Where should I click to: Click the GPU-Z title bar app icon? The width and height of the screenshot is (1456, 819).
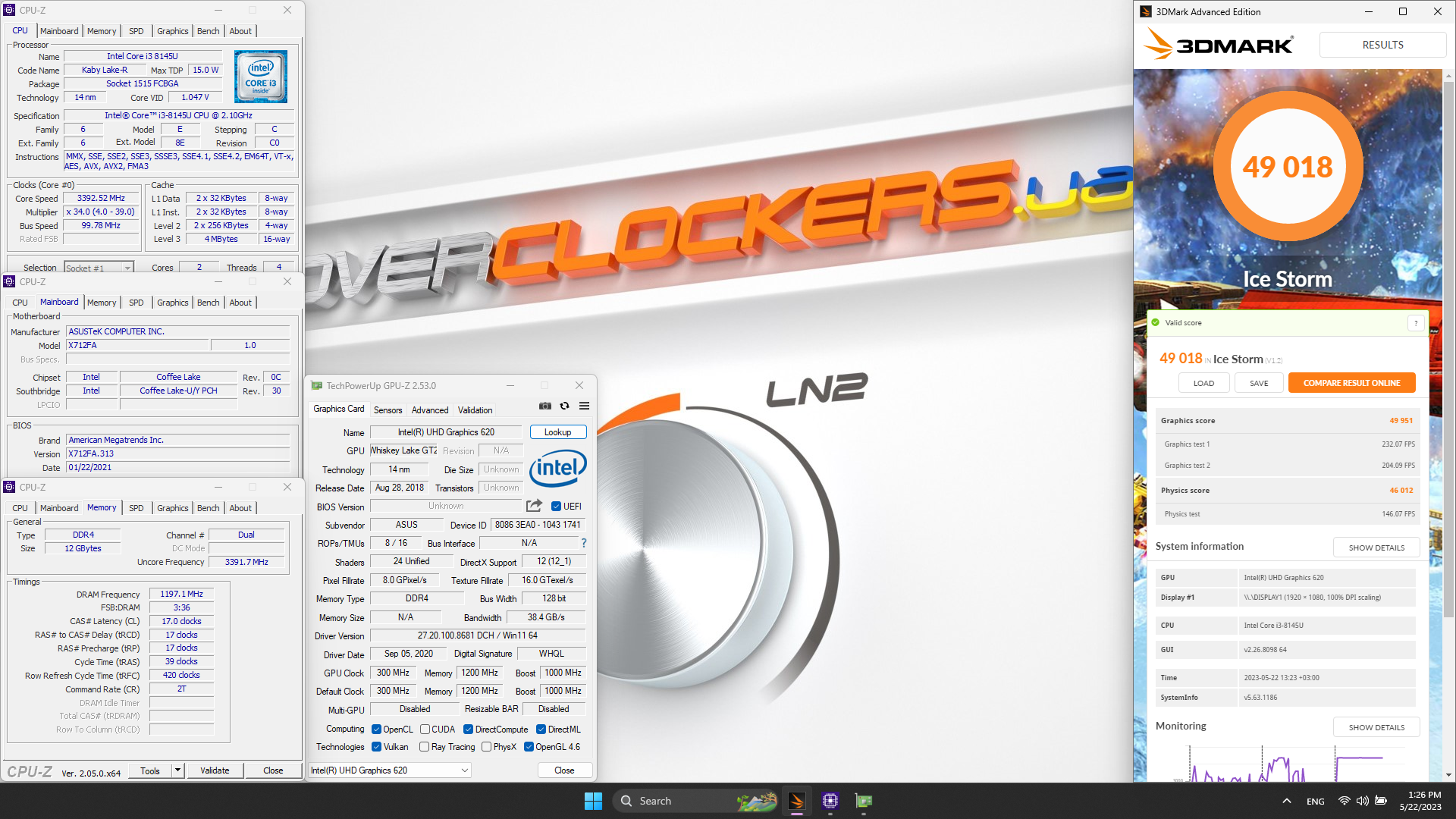pyautogui.click(x=317, y=385)
